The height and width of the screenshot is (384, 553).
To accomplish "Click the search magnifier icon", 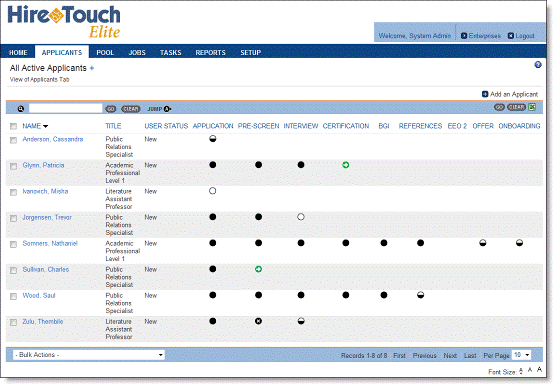I will tap(20, 109).
